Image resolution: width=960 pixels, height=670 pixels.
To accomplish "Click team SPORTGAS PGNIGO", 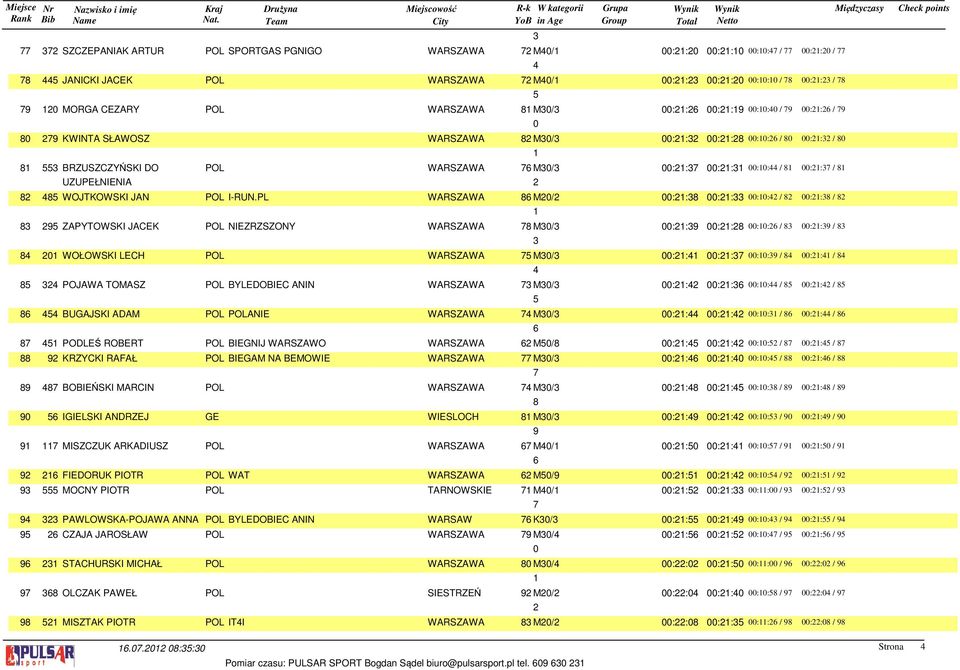I will pos(275,51).
